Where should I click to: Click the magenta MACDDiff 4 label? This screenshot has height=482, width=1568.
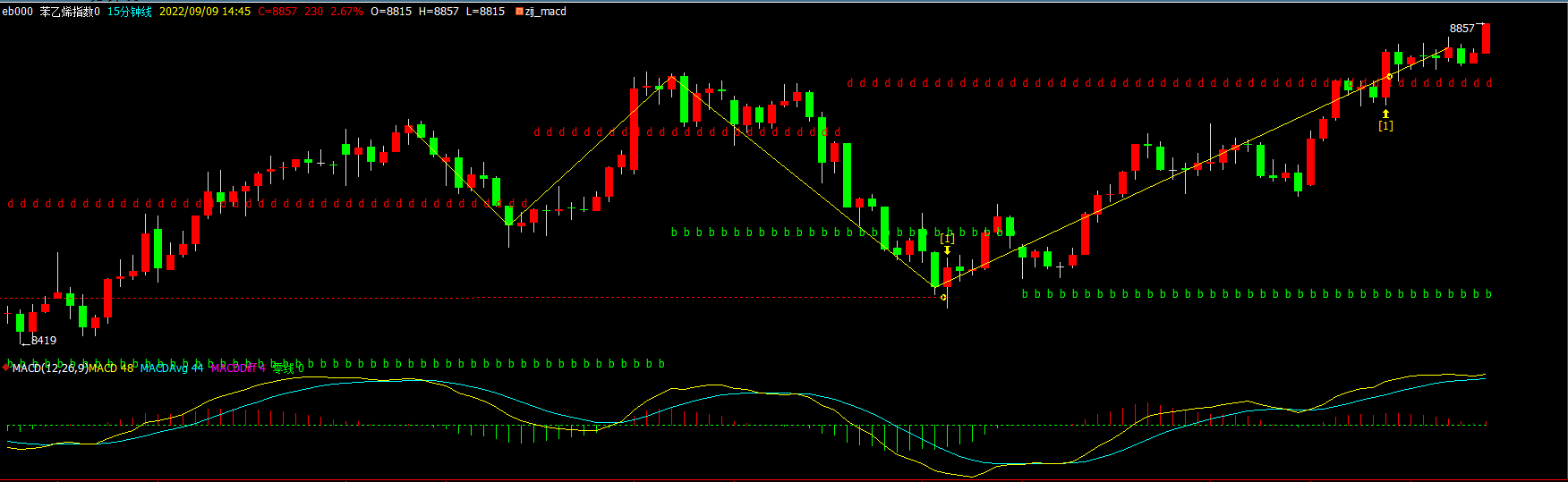point(238,368)
